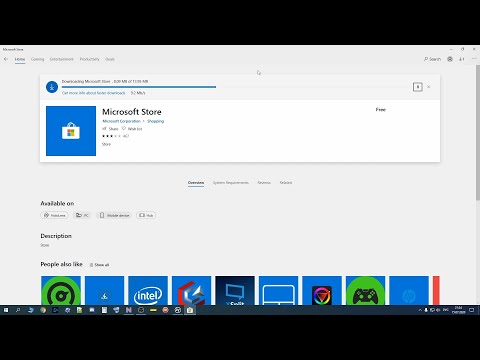Open the XSplit app tile
Viewport: 480px width, 360px height.
(x=235, y=290)
